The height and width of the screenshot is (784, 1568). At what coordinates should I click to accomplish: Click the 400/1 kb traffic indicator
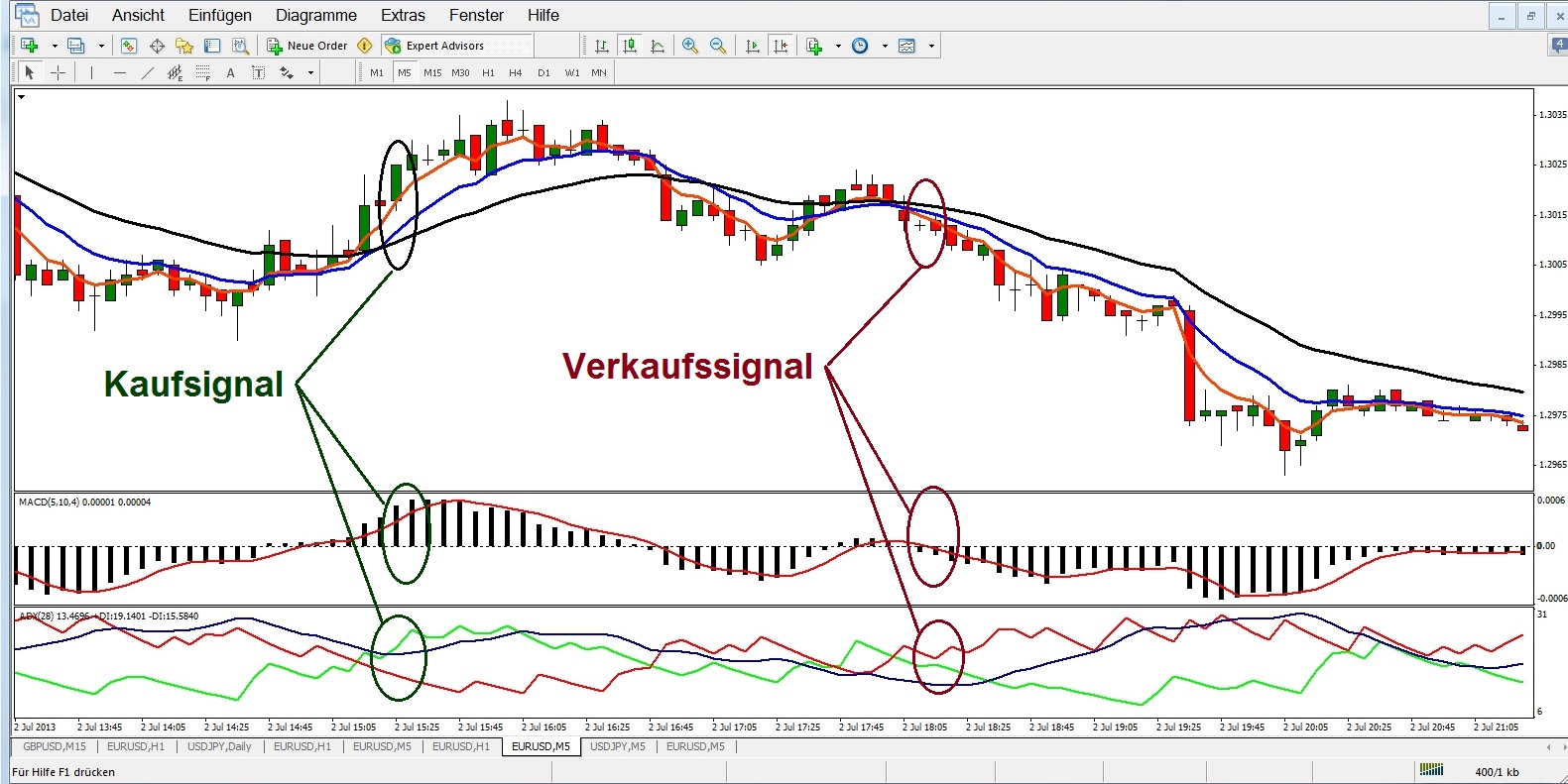(1497, 772)
